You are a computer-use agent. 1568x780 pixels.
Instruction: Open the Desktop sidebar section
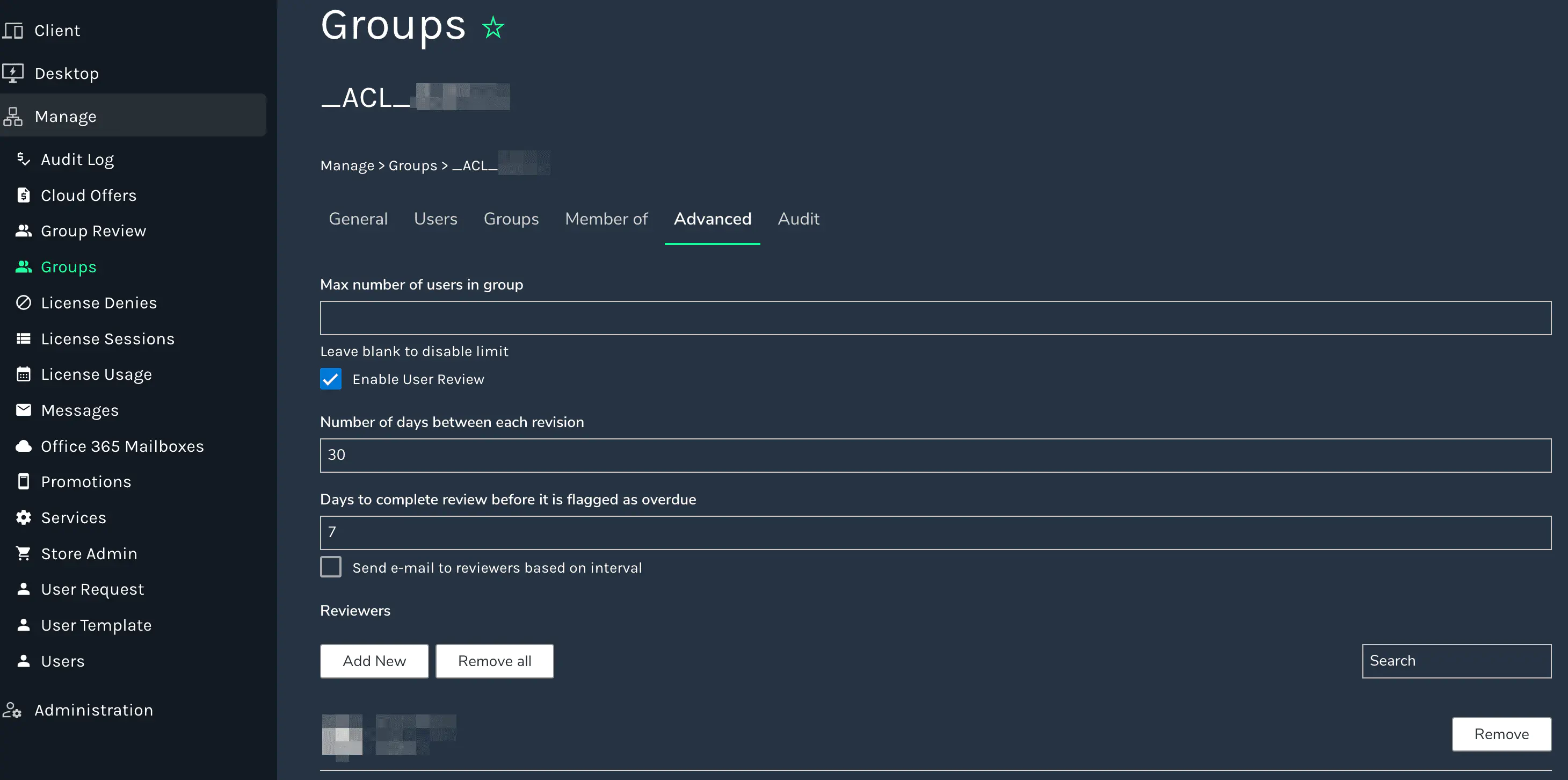67,74
